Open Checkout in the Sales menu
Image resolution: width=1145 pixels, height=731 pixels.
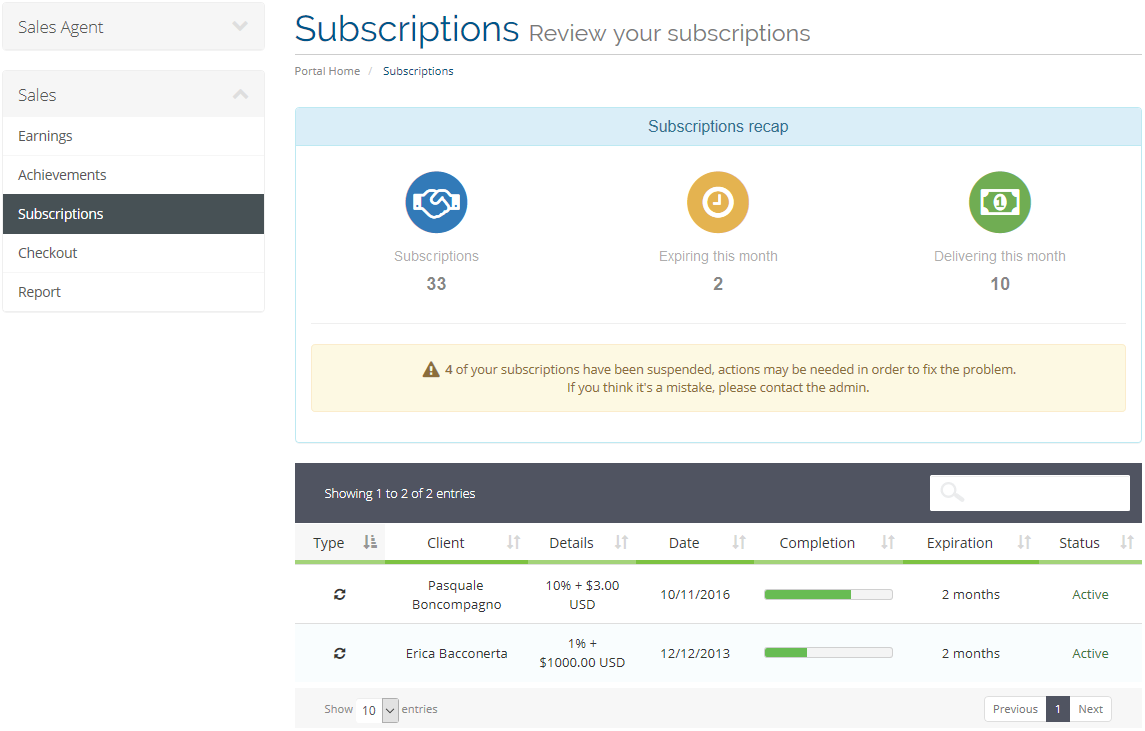click(x=134, y=253)
